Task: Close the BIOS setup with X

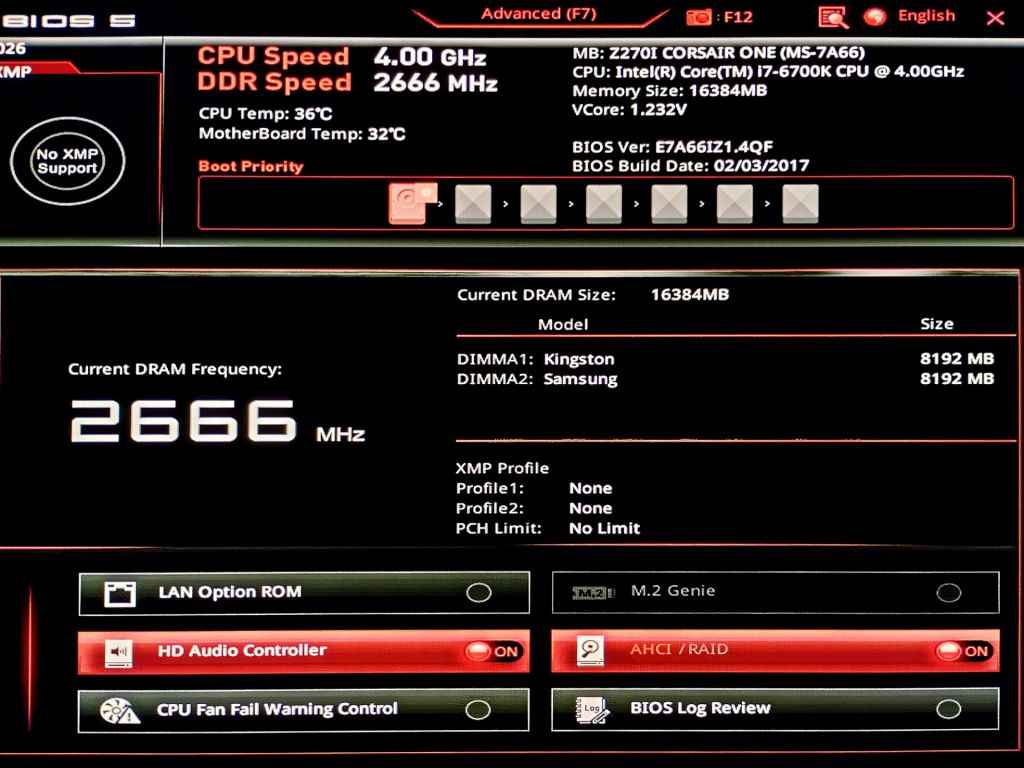Action: pos(995,18)
